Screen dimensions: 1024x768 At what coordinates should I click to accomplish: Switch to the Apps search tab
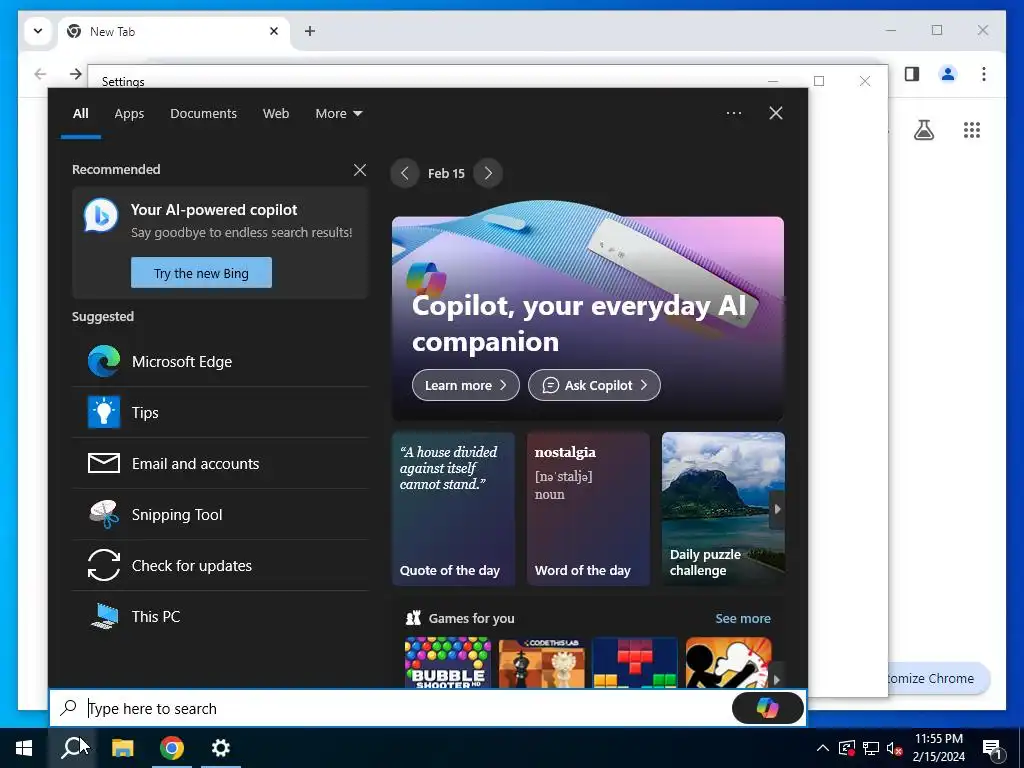(x=129, y=114)
